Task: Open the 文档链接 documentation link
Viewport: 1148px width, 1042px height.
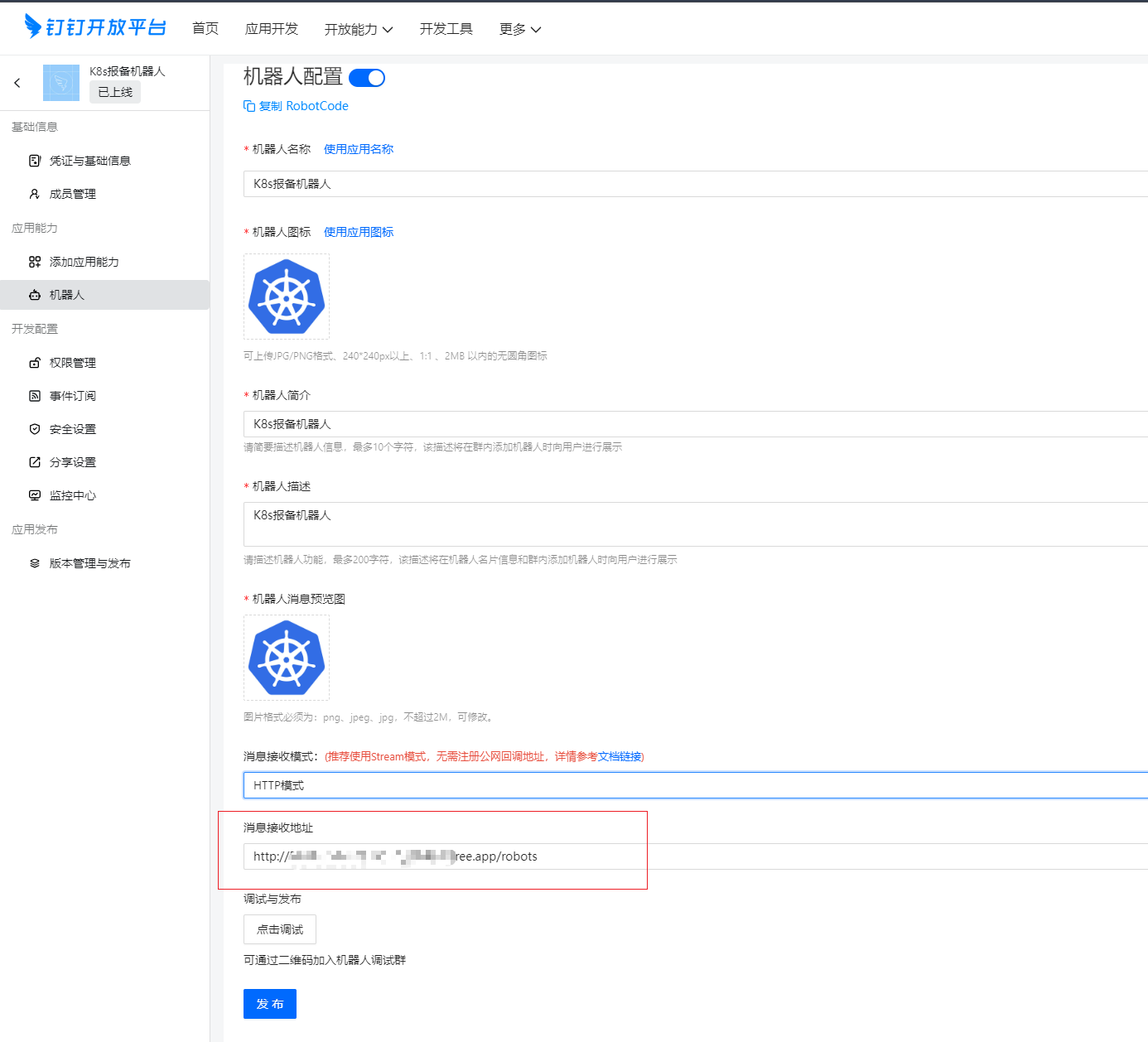Action: pos(620,756)
